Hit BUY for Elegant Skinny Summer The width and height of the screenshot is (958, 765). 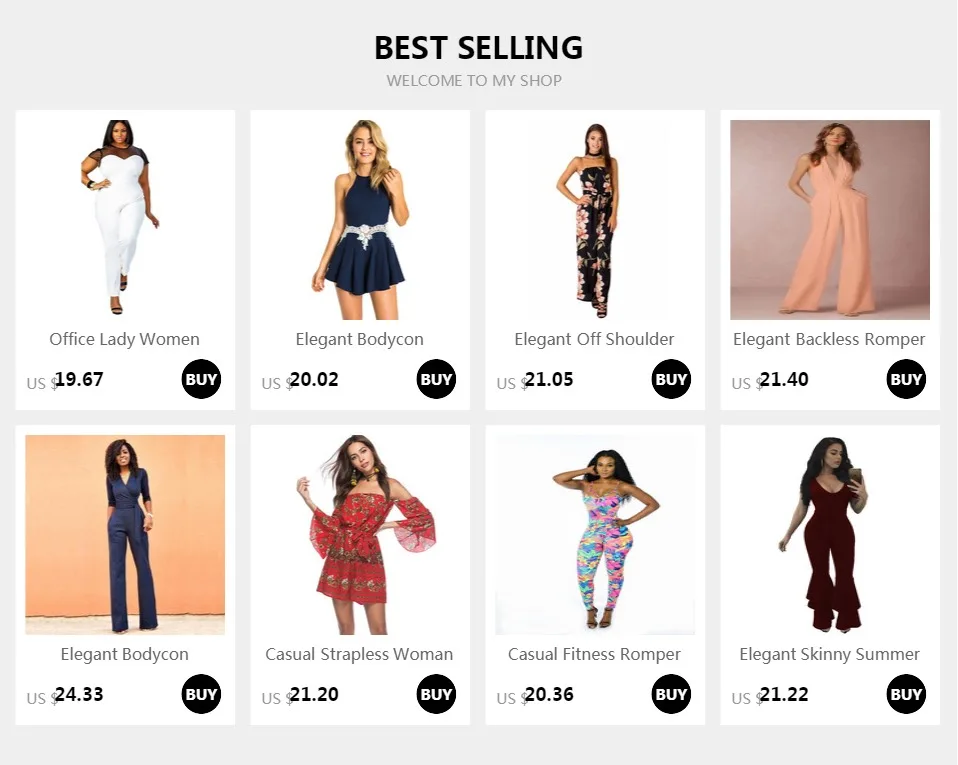906,694
